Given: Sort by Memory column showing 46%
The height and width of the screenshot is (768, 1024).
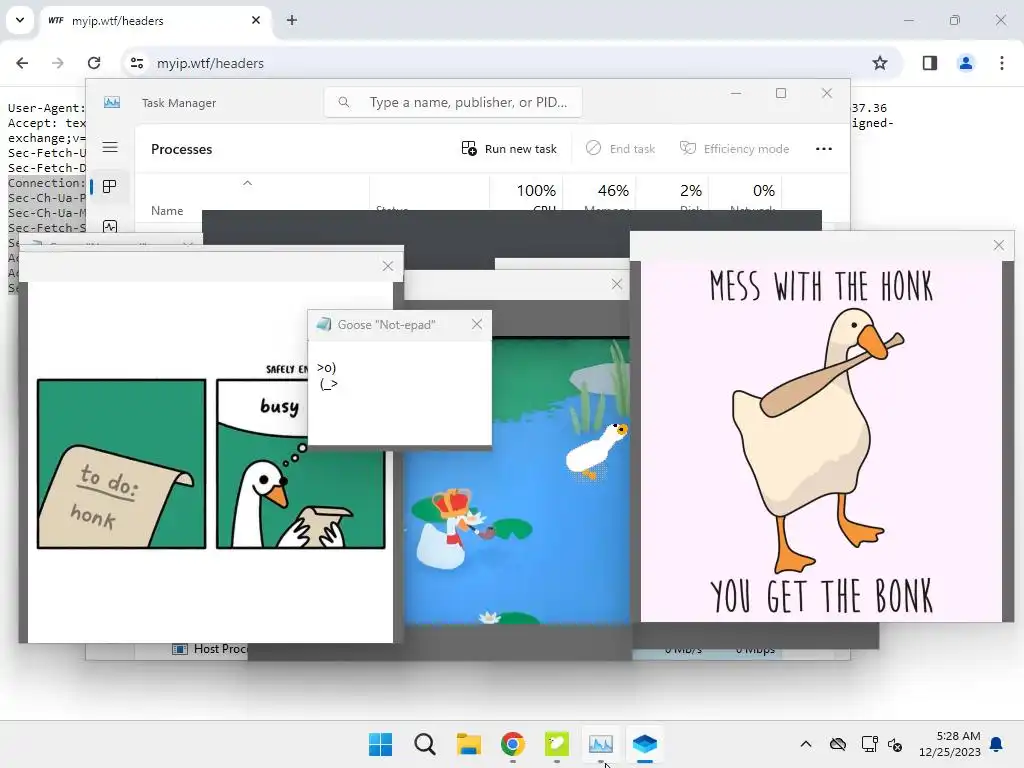Looking at the screenshot, I should click(600, 194).
